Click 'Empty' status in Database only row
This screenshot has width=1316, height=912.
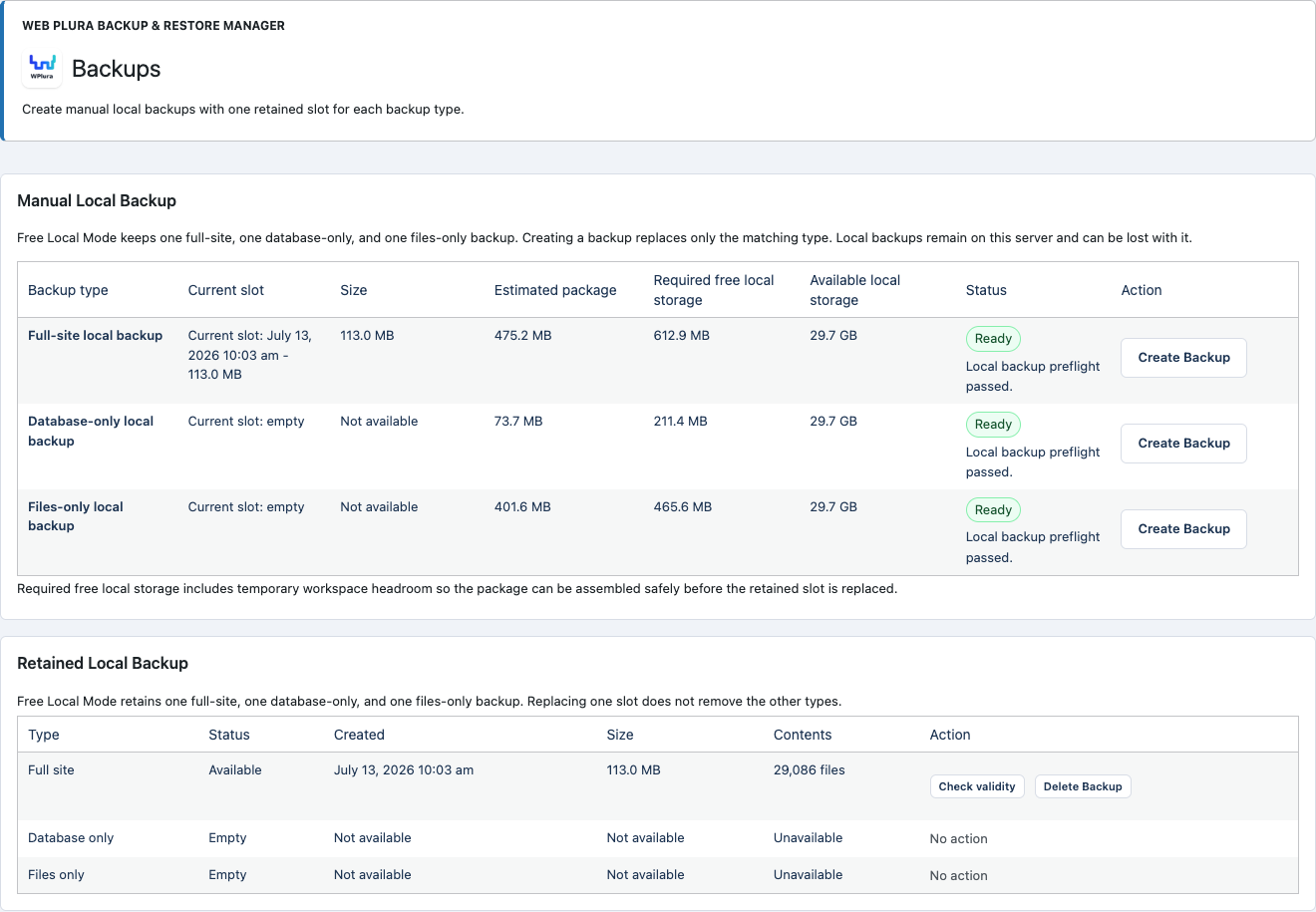(x=227, y=838)
